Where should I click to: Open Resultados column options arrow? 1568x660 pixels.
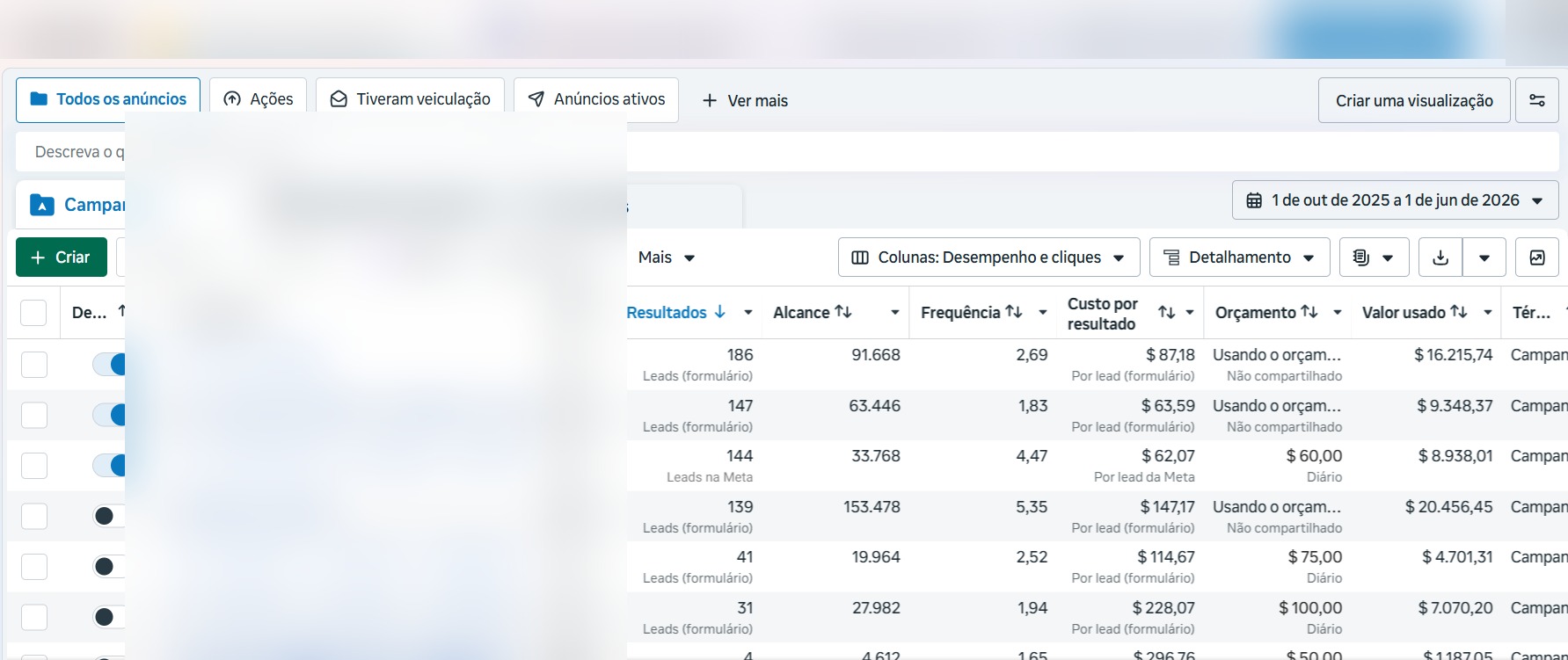tap(748, 312)
